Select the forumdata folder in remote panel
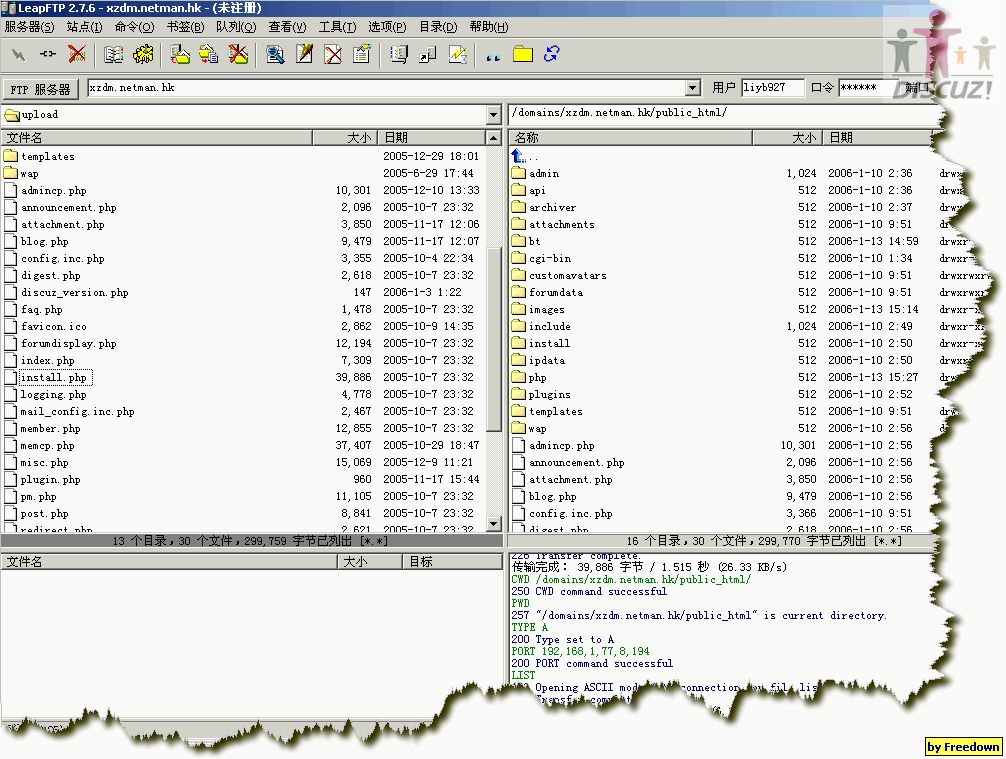1006x759 pixels. (556, 293)
